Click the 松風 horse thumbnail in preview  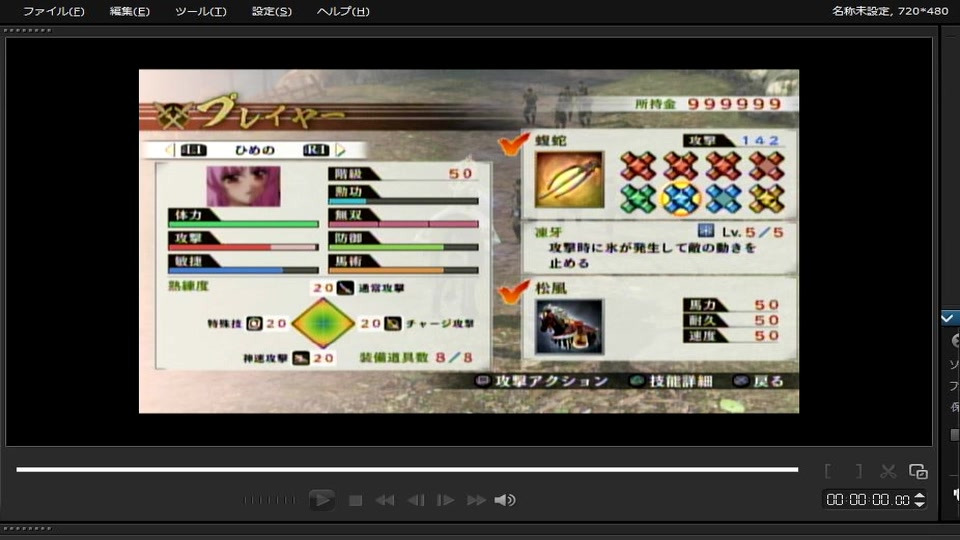coord(569,327)
